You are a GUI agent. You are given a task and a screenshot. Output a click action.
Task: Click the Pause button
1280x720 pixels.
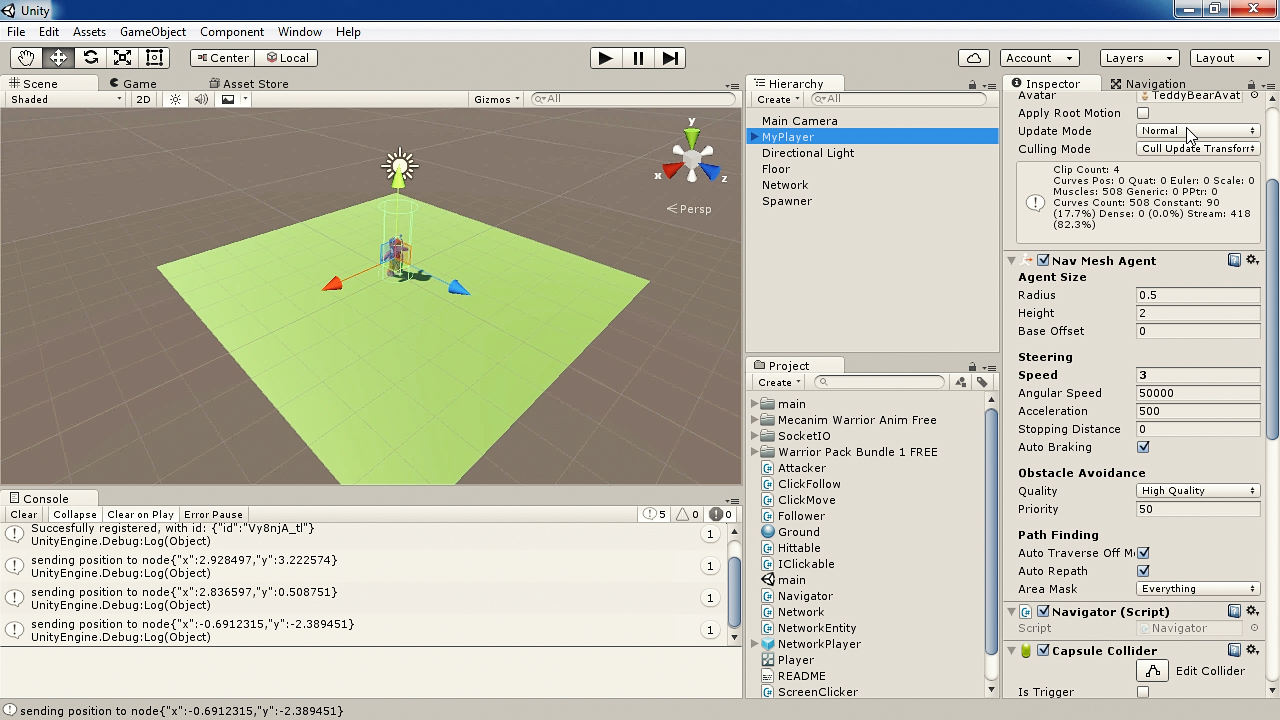pos(638,58)
